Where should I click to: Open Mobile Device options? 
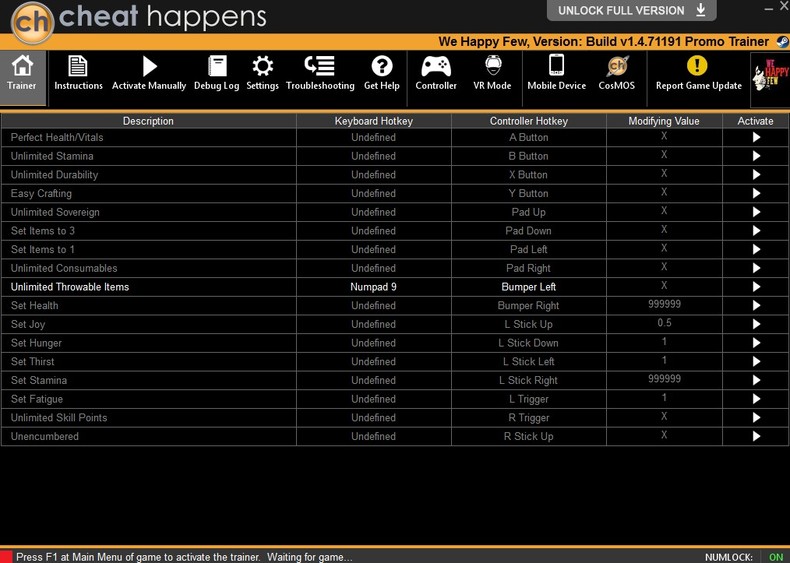556,74
